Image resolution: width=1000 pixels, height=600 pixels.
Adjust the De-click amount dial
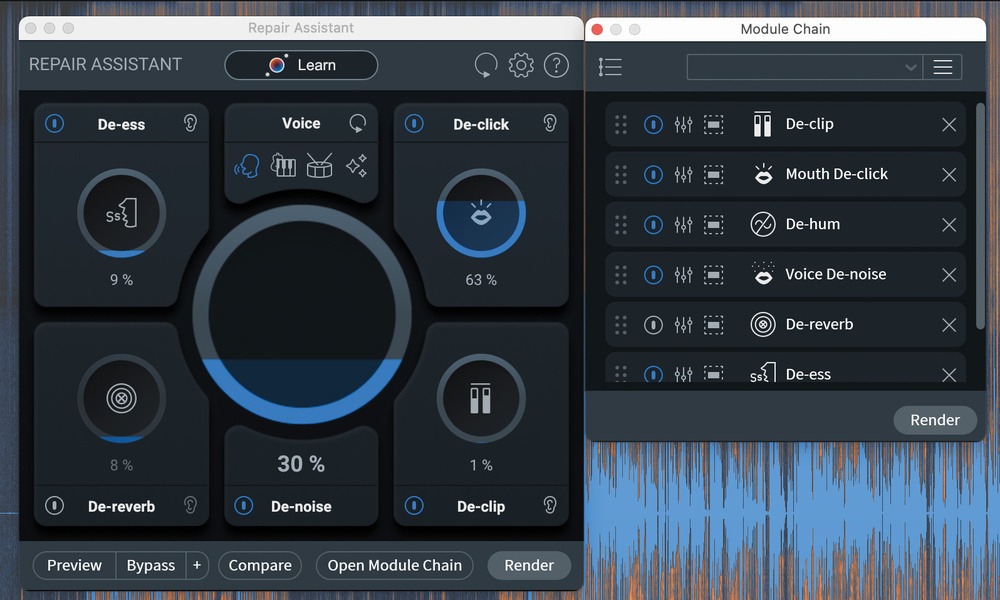[481, 213]
